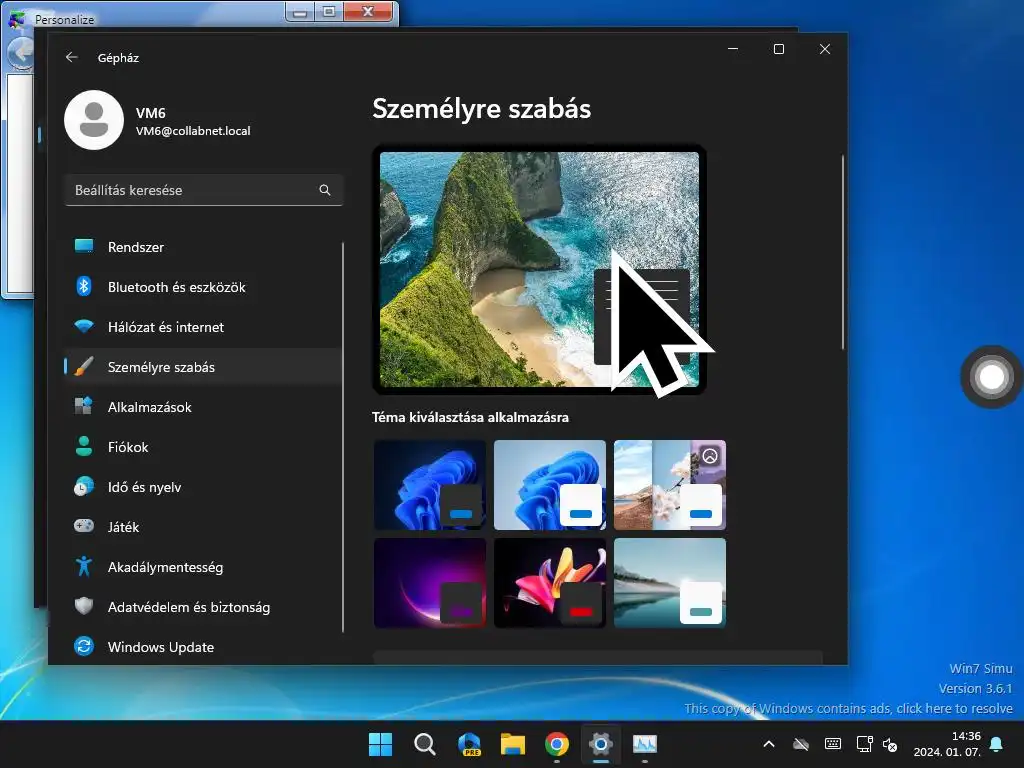This screenshot has width=1024, height=768.
Task: Open the Windows Update sync icon
Action: pos(84,647)
